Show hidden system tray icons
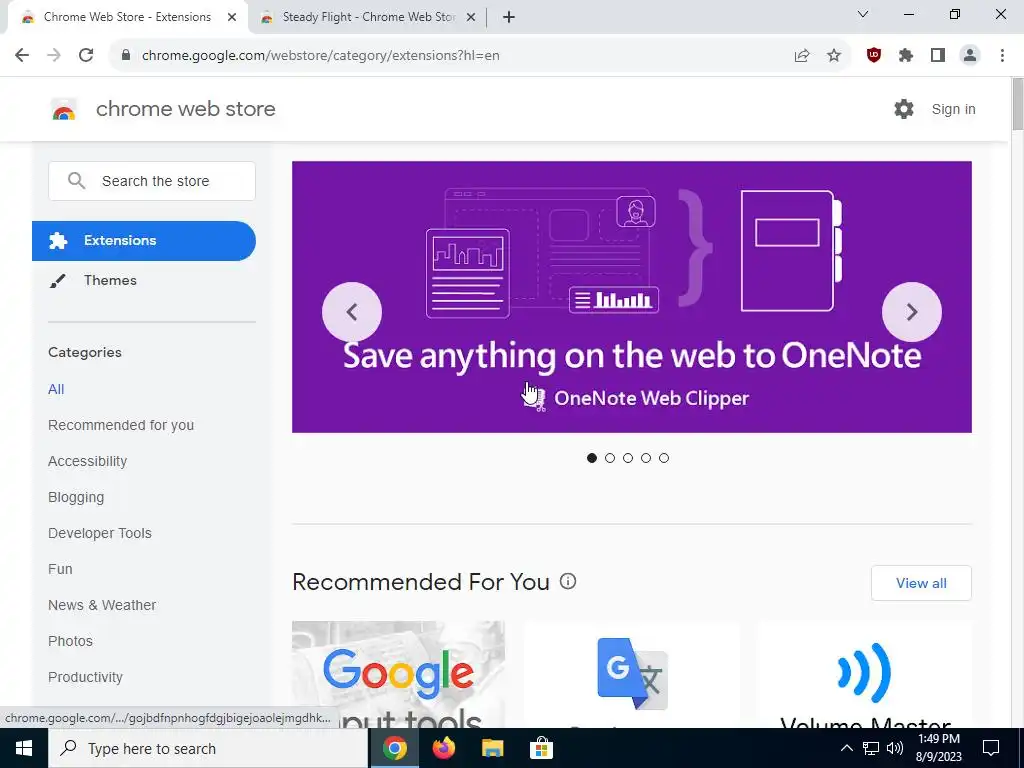The width and height of the screenshot is (1024, 768). 846,748
